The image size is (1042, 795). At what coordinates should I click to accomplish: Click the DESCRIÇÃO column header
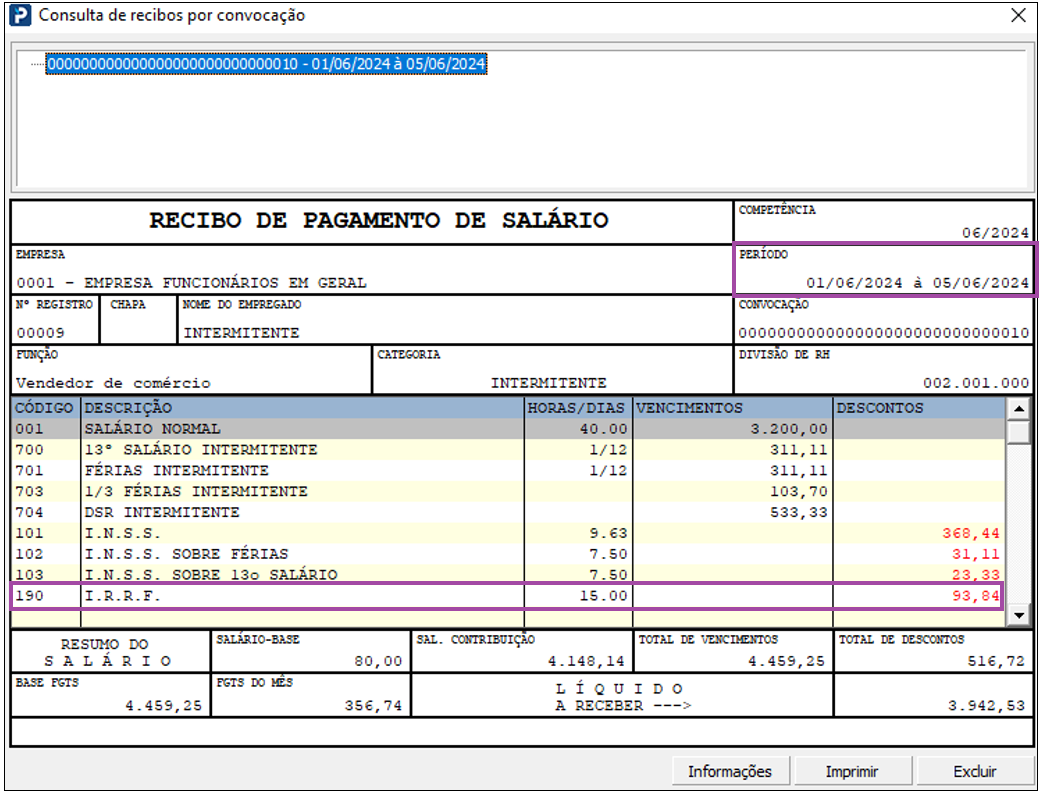click(303, 407)
